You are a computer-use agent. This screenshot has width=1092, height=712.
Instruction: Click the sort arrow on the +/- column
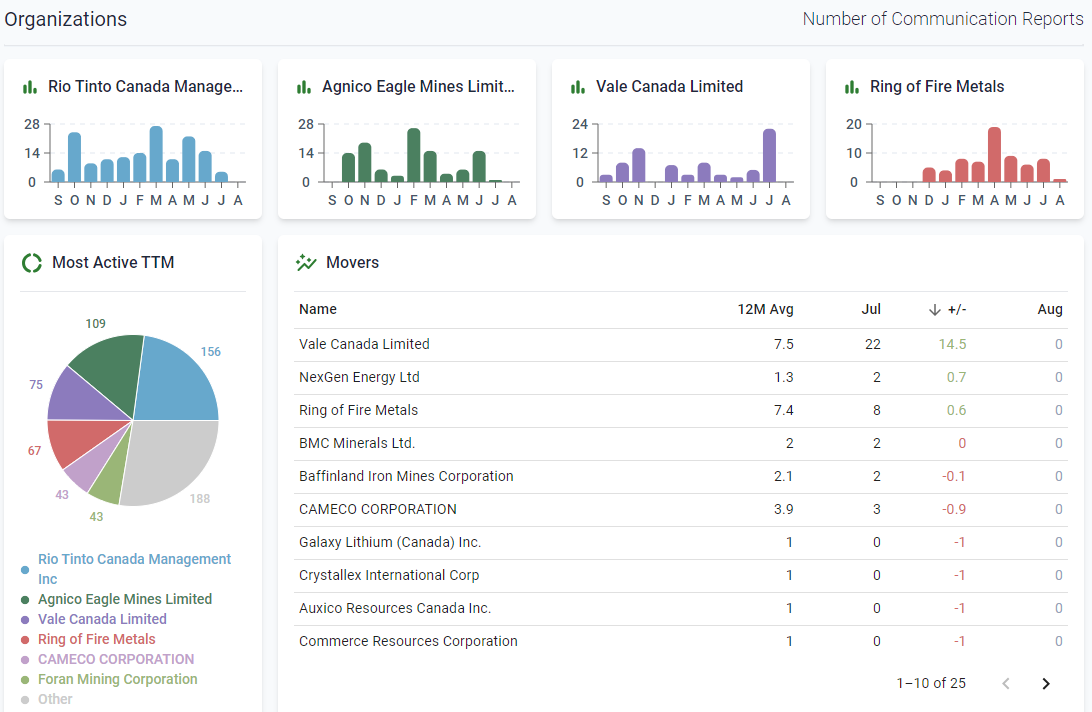[x=935, y=309]
